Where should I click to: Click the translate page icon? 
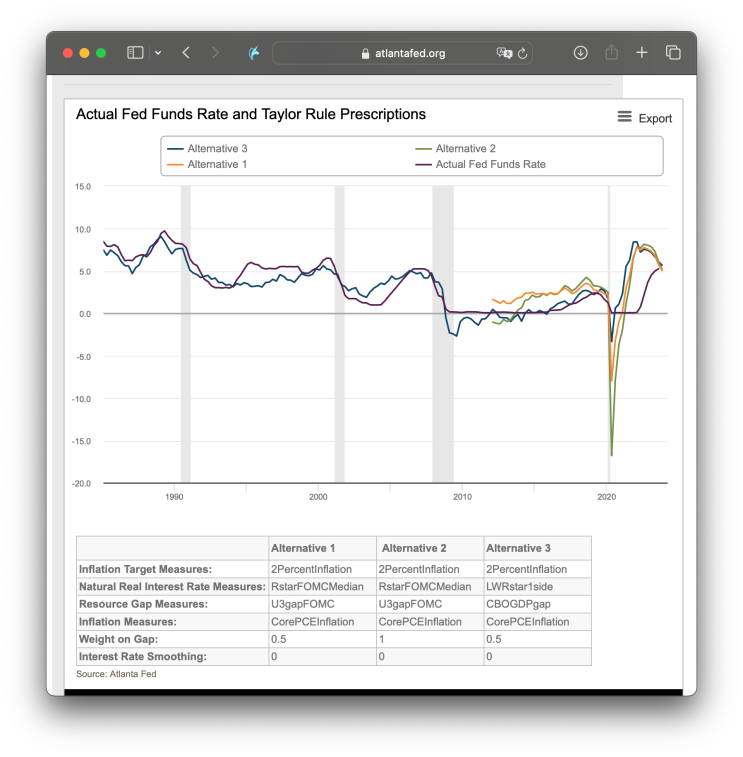504,53
